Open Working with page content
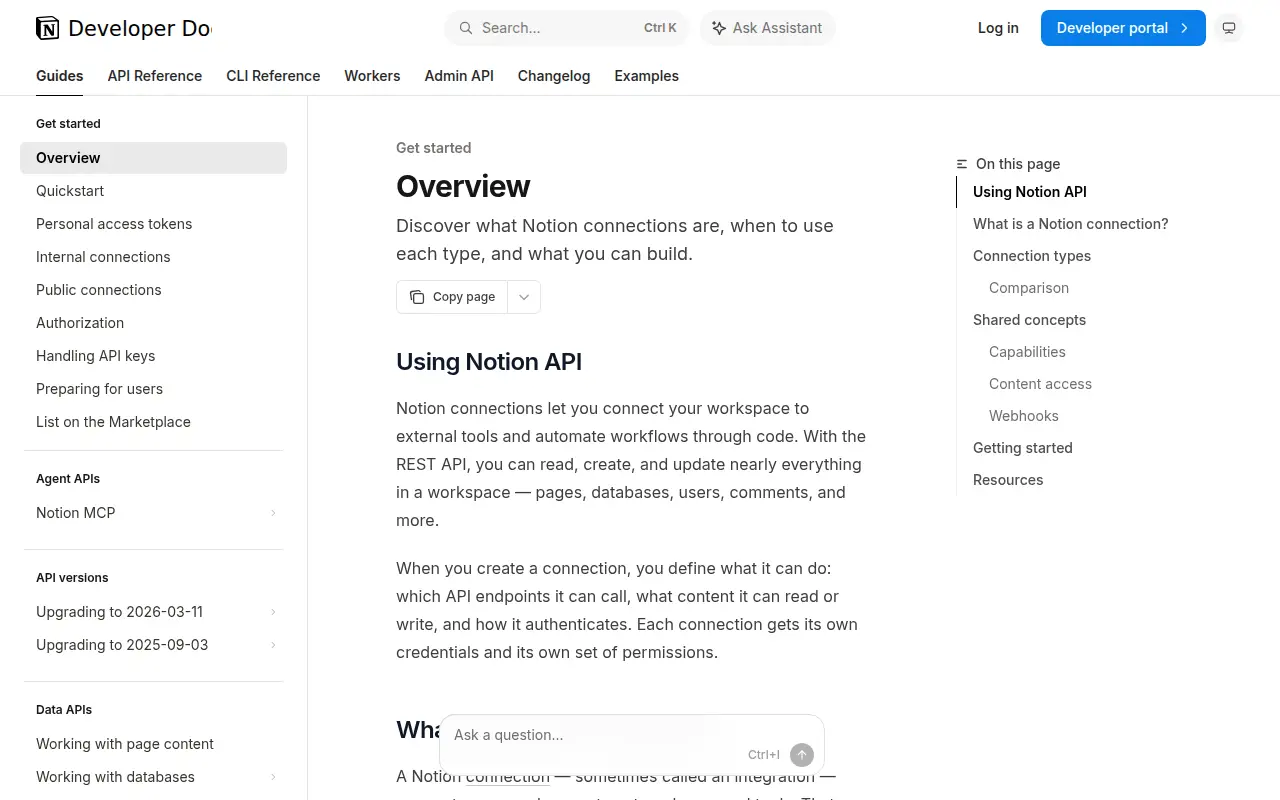The height and width of the screenshot is (800, 1280). (153, 744)
